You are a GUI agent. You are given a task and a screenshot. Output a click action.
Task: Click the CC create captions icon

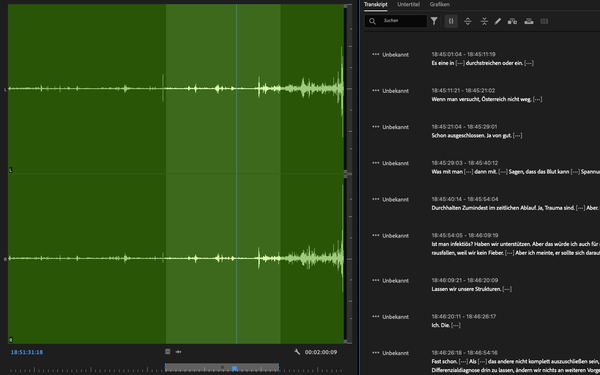pyautogui.click(x=544, y=21)
